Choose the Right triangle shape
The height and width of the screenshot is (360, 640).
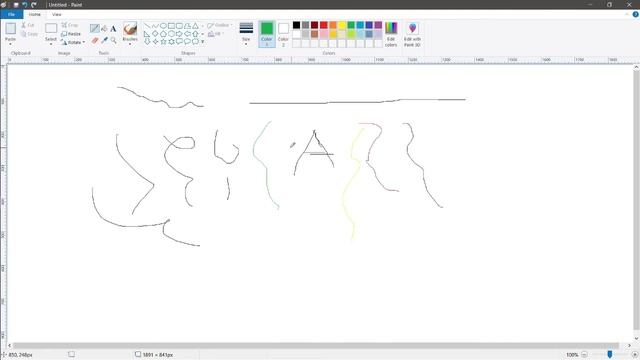point(147,33)
